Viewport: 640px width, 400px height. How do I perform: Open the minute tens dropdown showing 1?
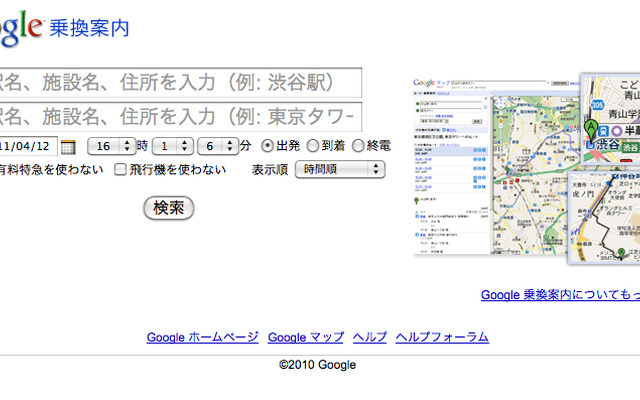point(172,146)
